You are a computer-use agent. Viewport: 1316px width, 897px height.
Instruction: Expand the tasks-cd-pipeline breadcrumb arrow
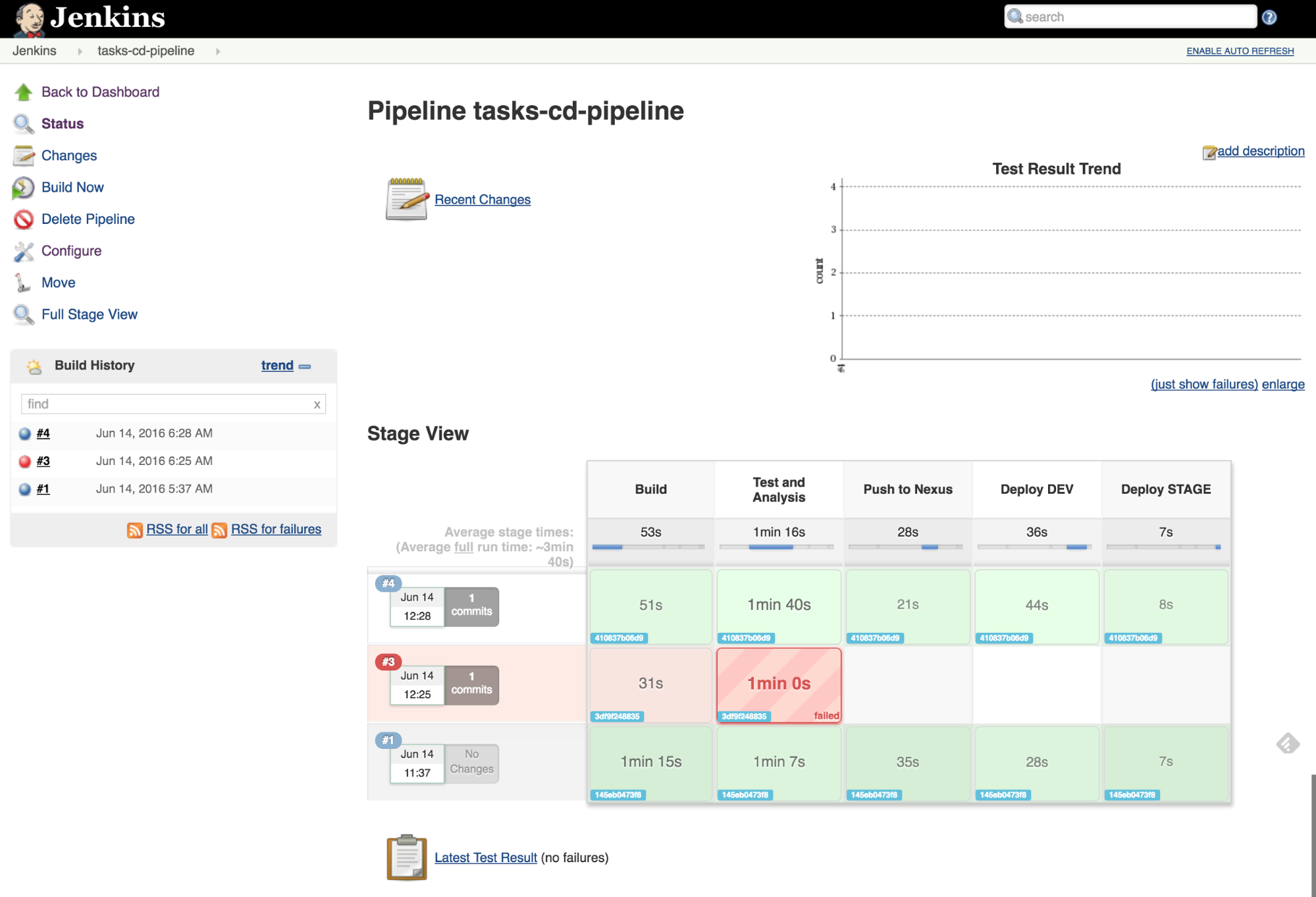pyautogui.click(x=218, y=51)
